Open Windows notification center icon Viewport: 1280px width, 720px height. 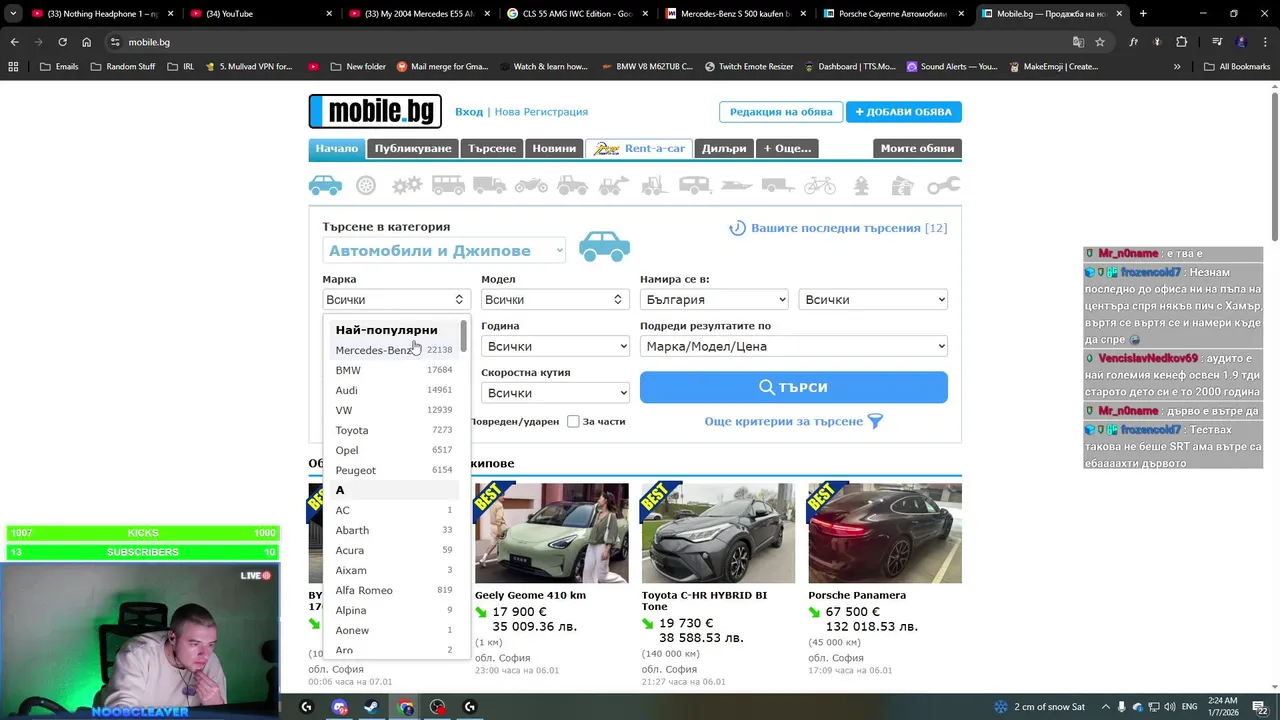1261,707
